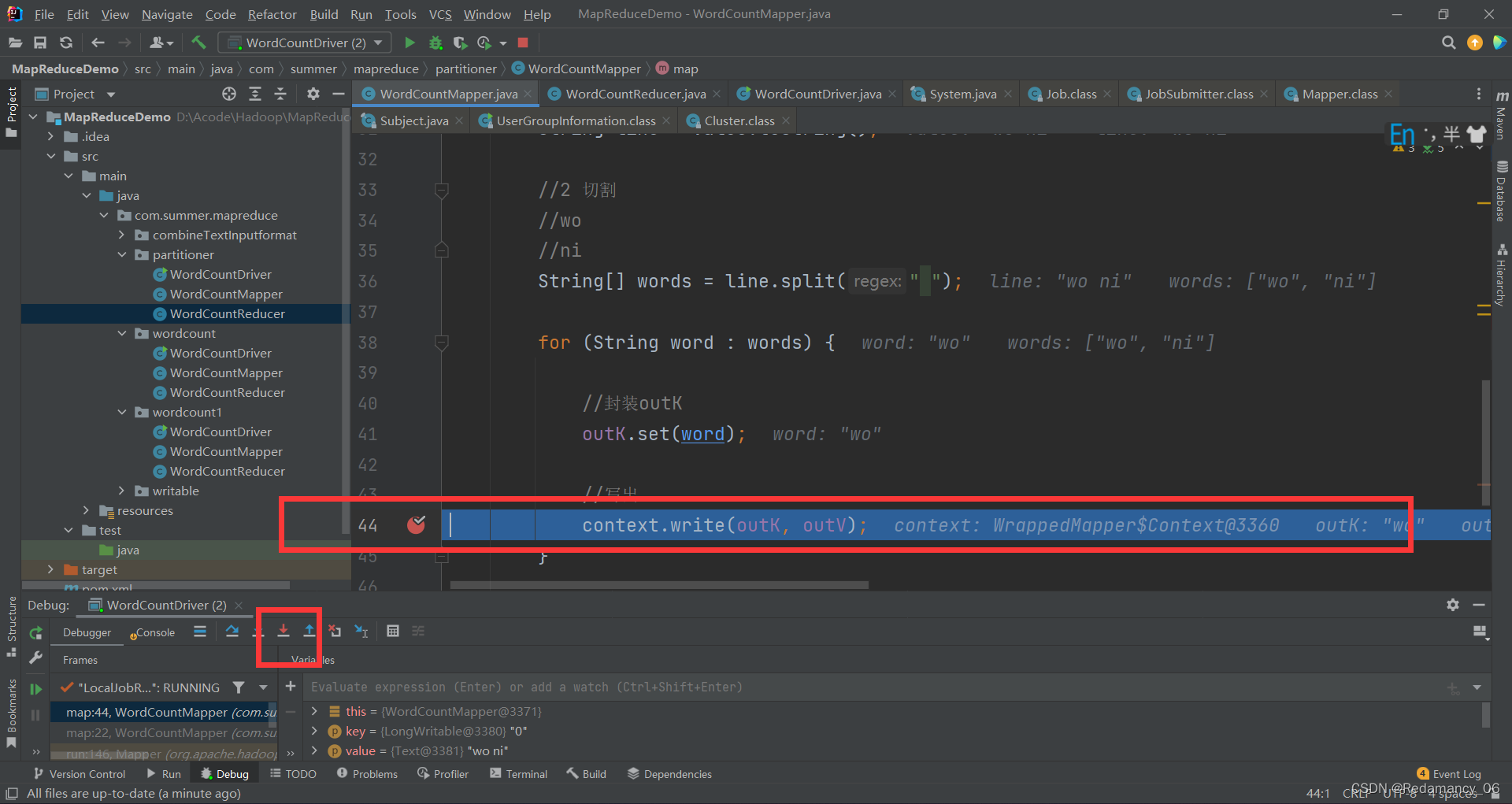Open the VCS menu

(x=440, y=14)
